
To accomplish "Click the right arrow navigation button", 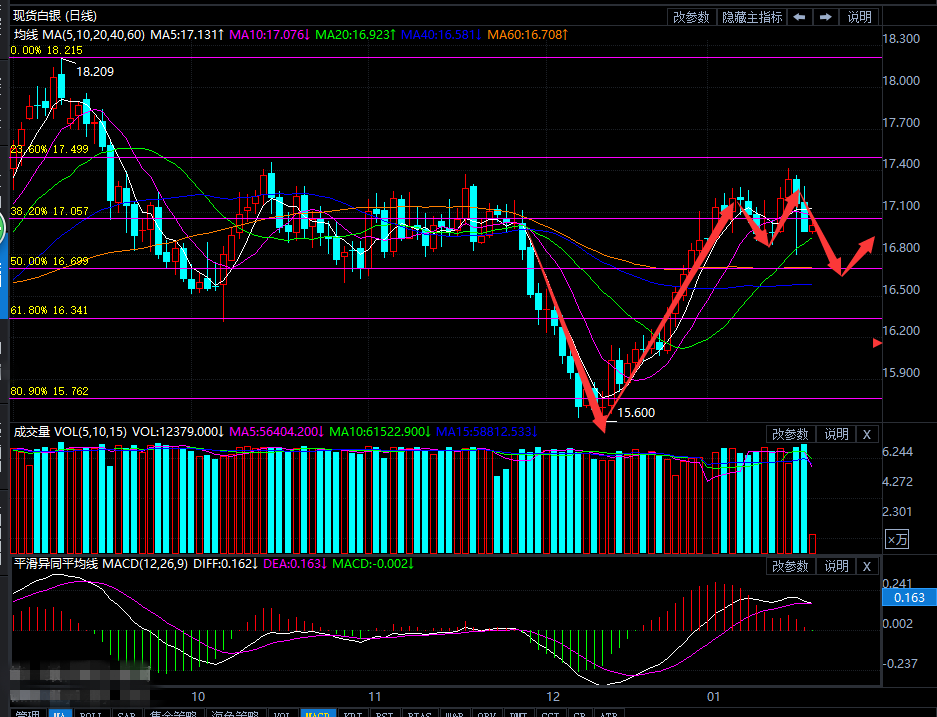I will (825, 17).
